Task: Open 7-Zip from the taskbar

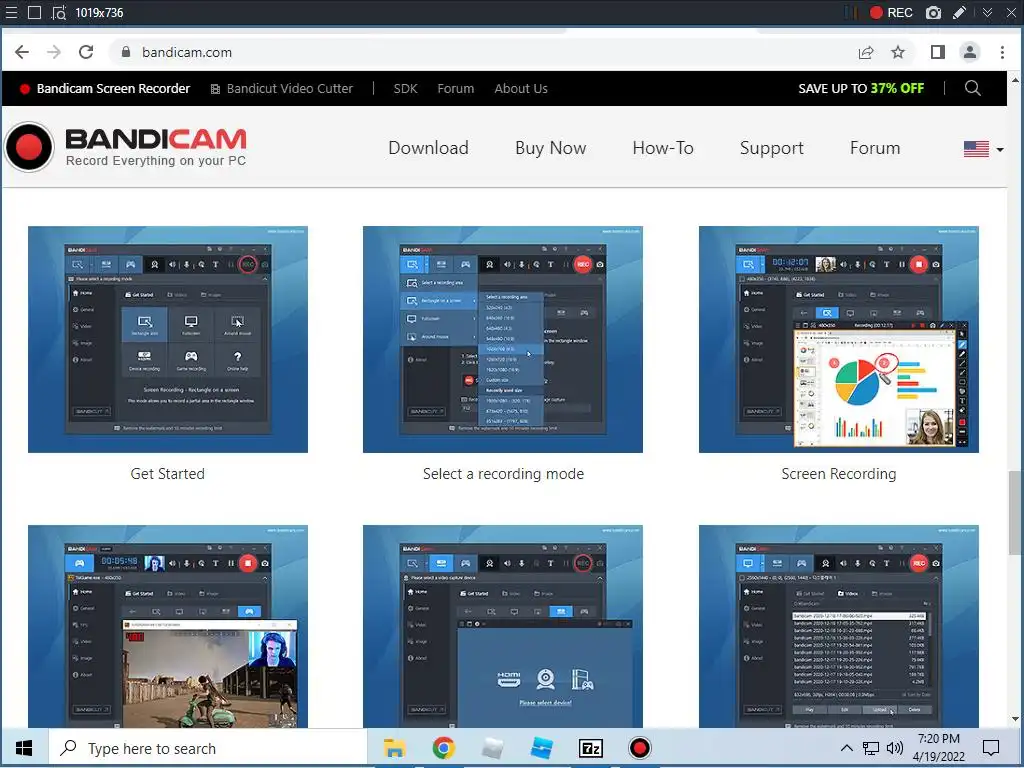Action: [590, 748]
